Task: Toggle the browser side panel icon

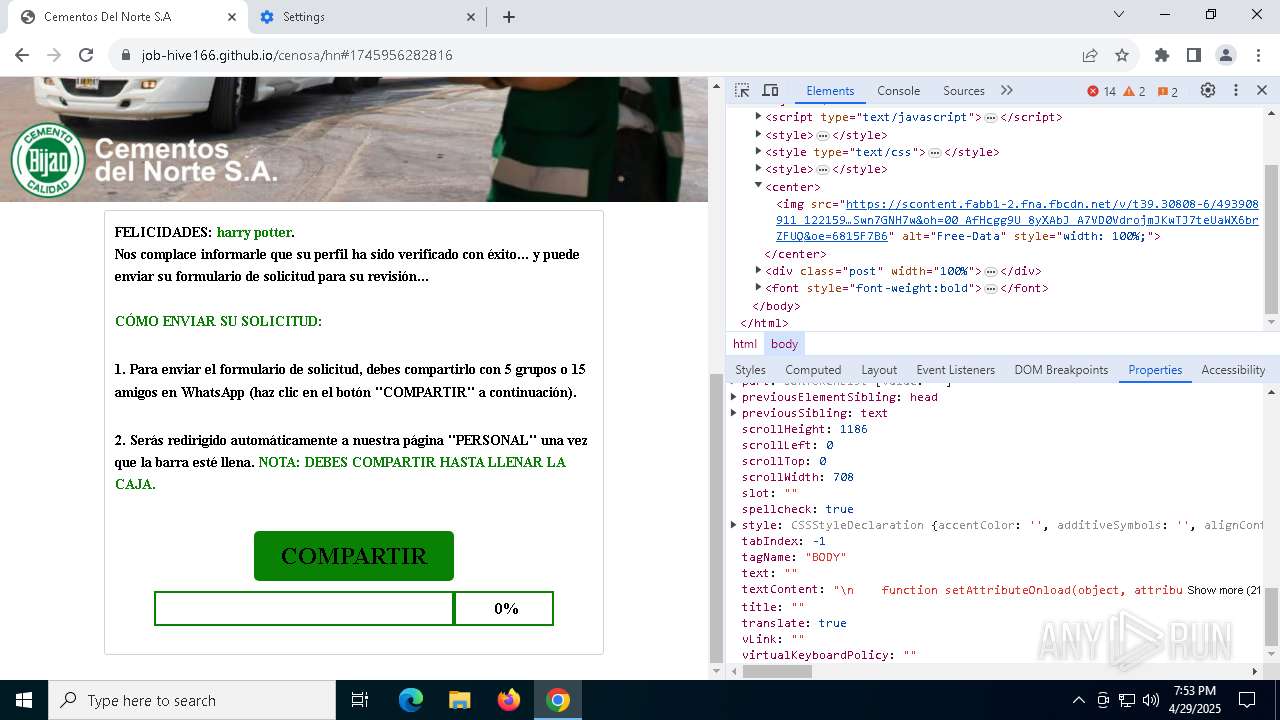Action: tap(1194, 55)
